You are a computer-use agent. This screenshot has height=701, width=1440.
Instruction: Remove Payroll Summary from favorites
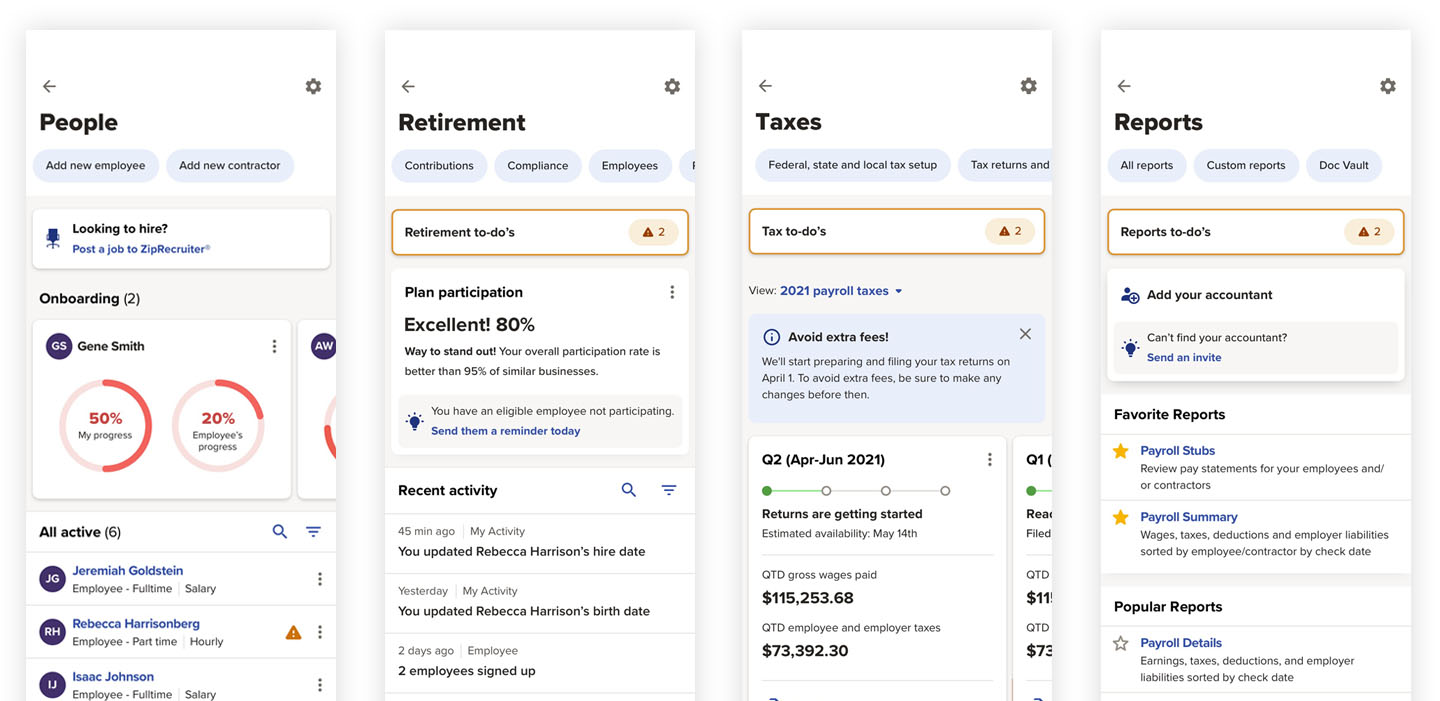click(1121, 517)
